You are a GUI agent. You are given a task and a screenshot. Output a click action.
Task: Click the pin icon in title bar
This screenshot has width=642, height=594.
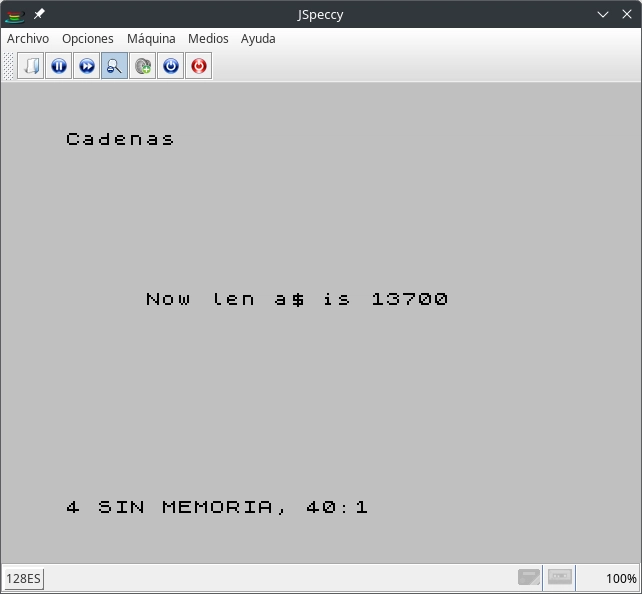point(39,14)
